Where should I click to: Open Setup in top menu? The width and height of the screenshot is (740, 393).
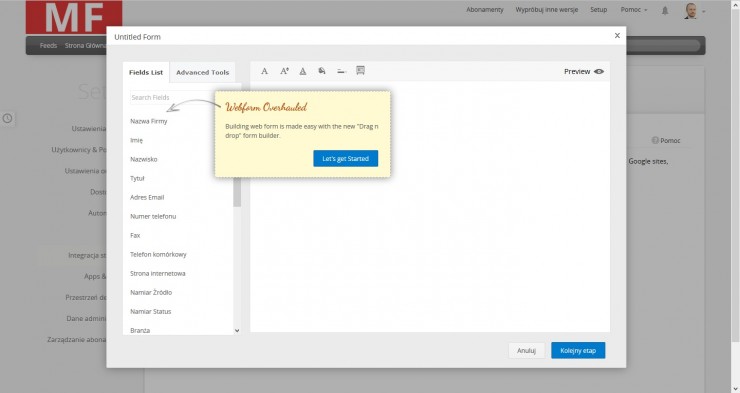pos(598,9)
